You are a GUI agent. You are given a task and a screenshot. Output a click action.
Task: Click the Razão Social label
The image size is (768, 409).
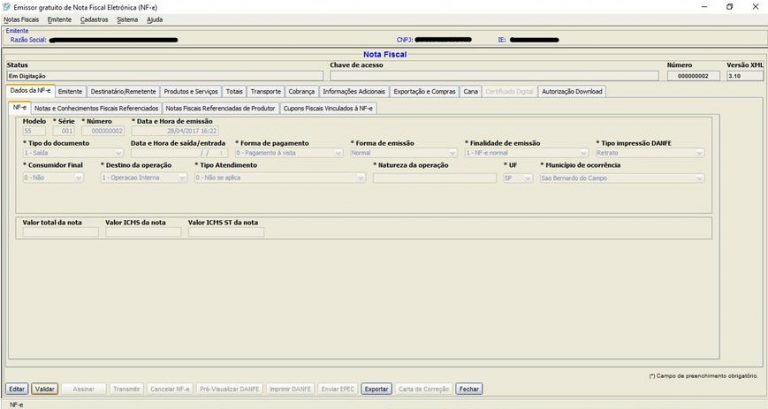pos(28,40)
